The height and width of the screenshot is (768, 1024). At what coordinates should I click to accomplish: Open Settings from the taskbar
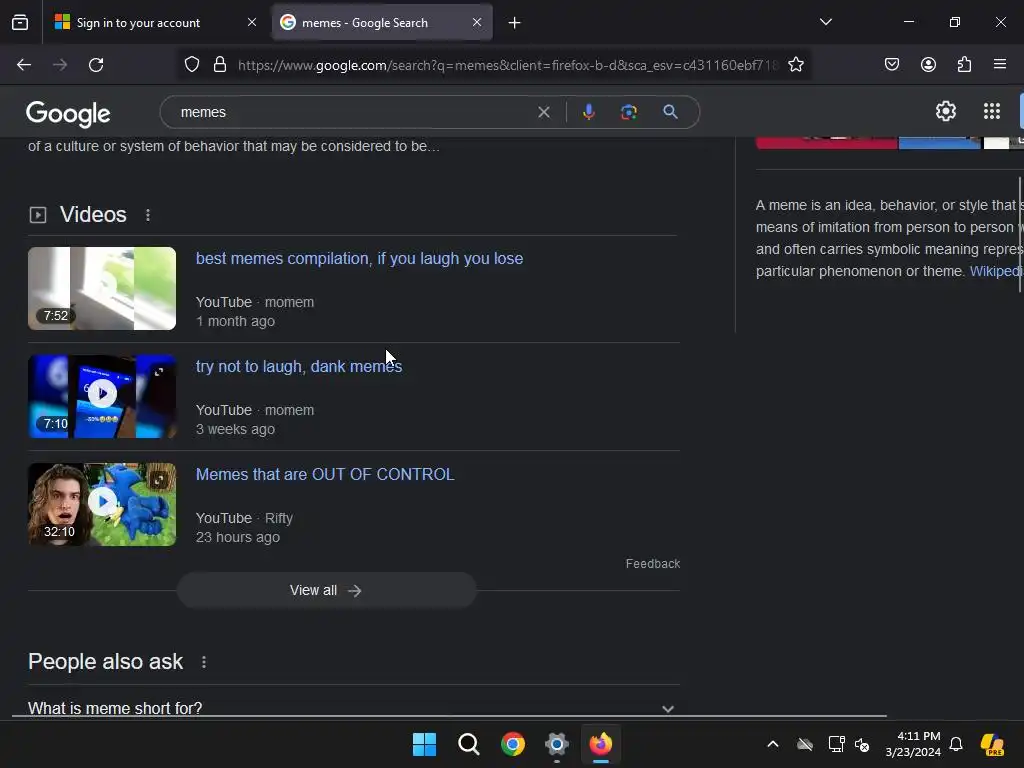(556, 744)
